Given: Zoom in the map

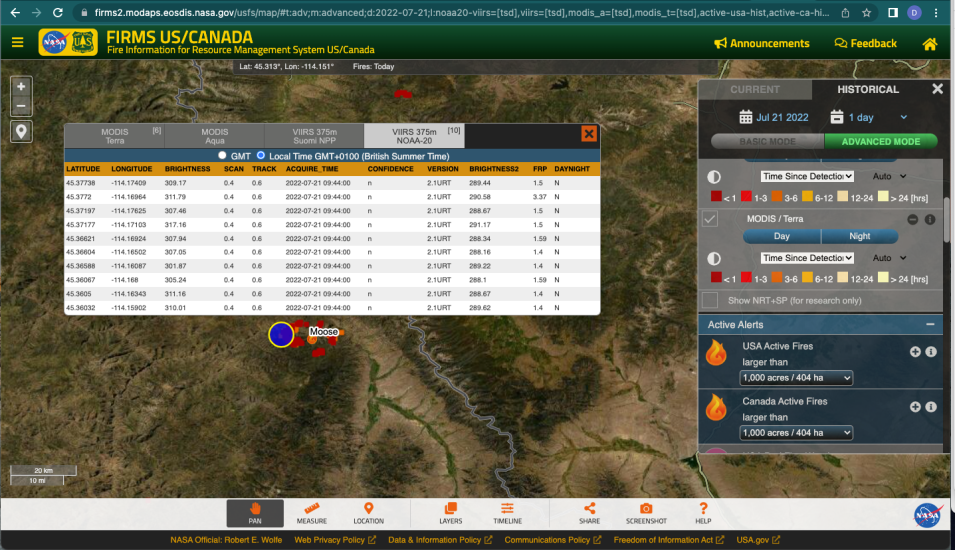Looking at the screenshot, I should 21,86.
